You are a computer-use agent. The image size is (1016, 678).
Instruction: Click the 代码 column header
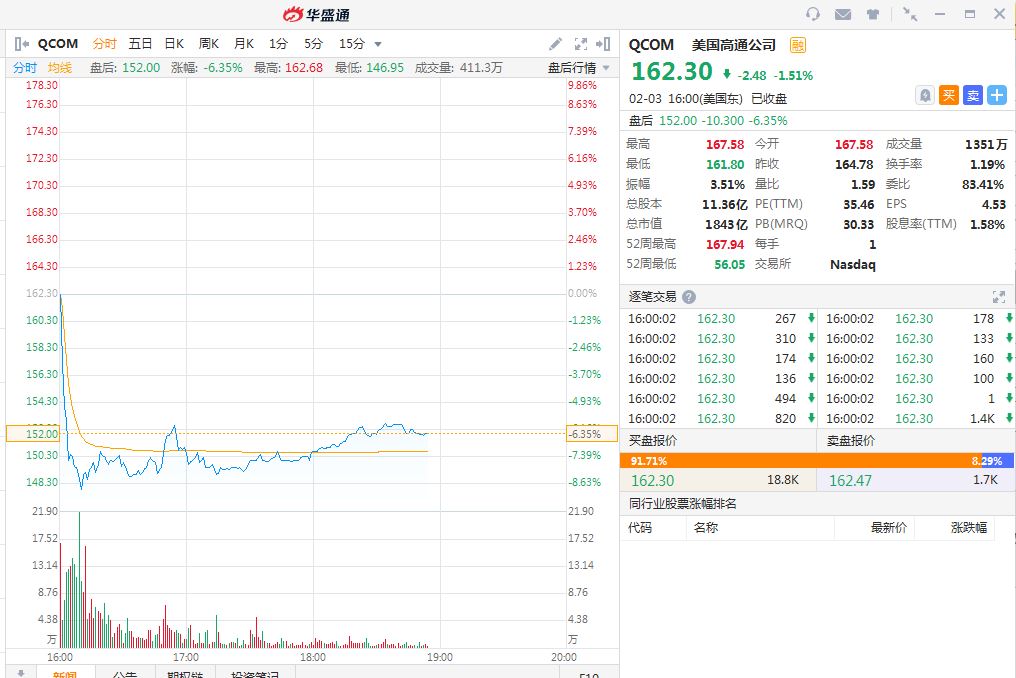click(640, 528)
